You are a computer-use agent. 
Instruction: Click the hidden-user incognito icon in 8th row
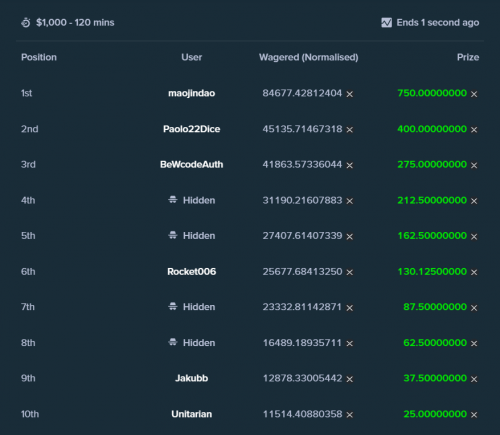[173, 342]
